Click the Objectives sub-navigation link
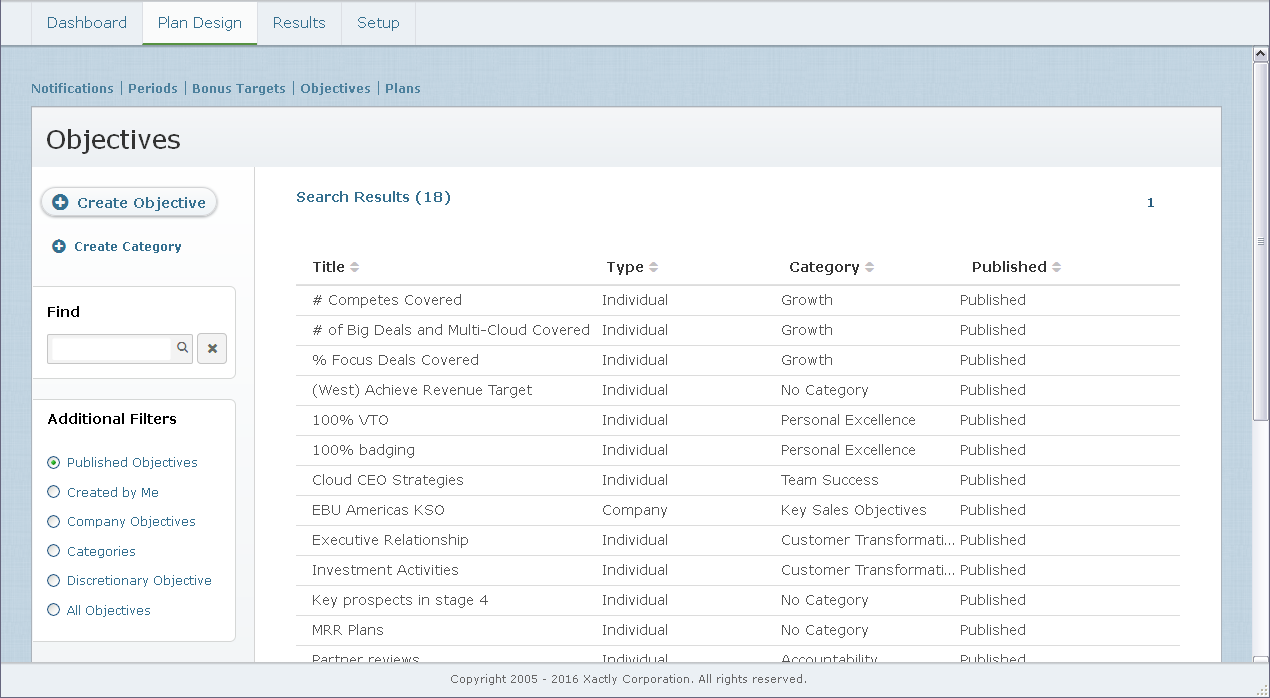The height and width of the screenshot is (698, 1270). tap(335, 88)
